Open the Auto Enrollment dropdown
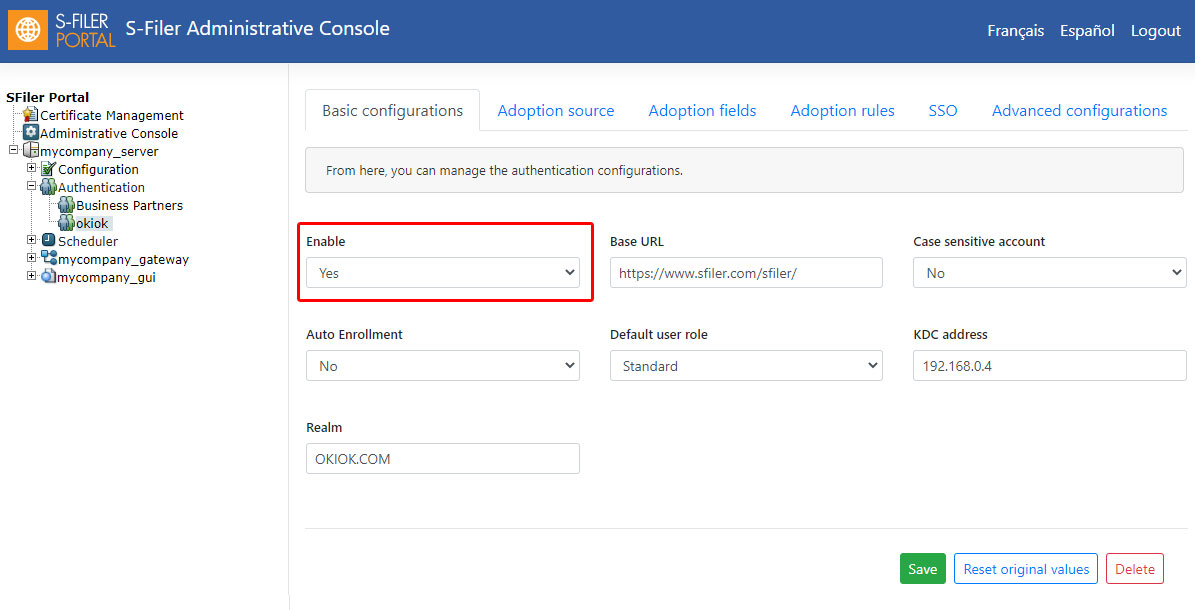The height and width of the screenshot is (610, 1195). point(443,366)
